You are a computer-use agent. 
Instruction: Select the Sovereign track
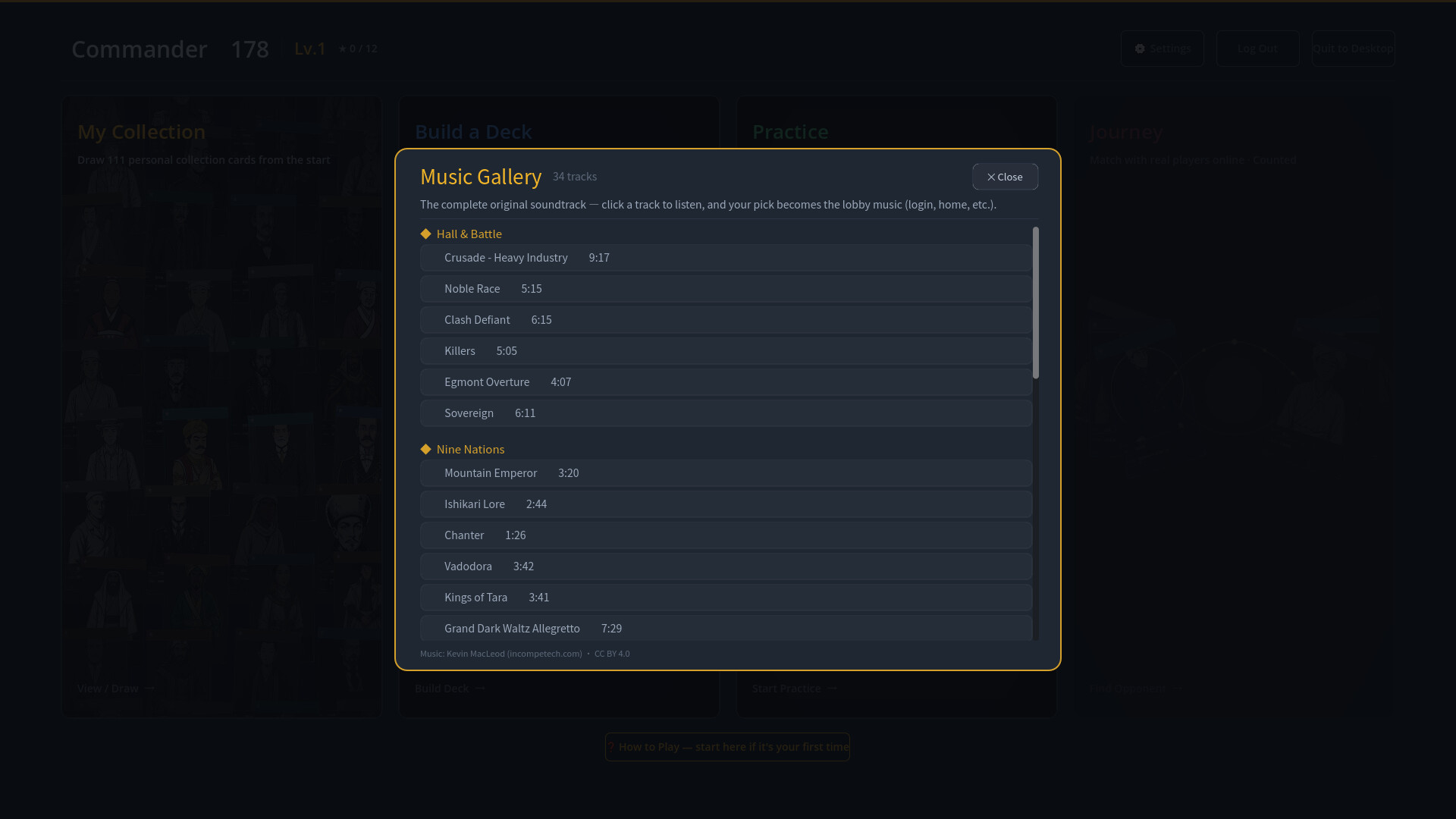coord(726,413)
